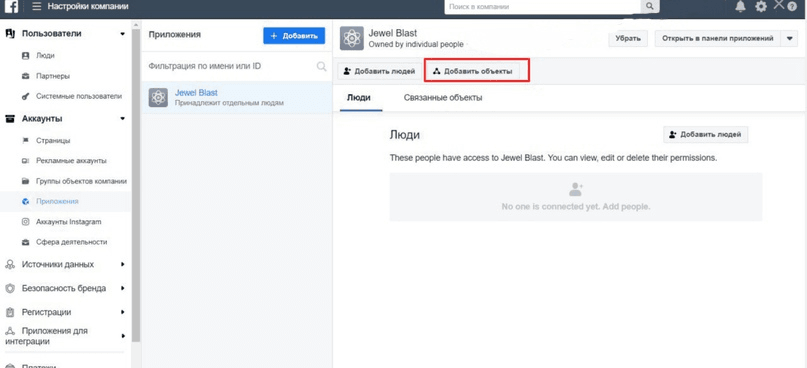
Task: Click the search magnifier button in top bar
Action: (x=650, y=7)
